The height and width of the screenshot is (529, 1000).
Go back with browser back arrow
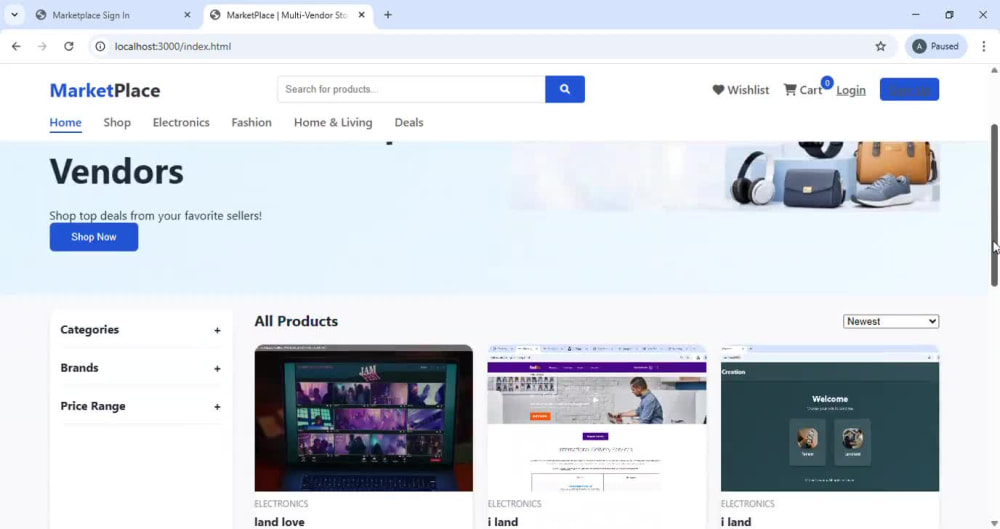(x=16, y=46)
